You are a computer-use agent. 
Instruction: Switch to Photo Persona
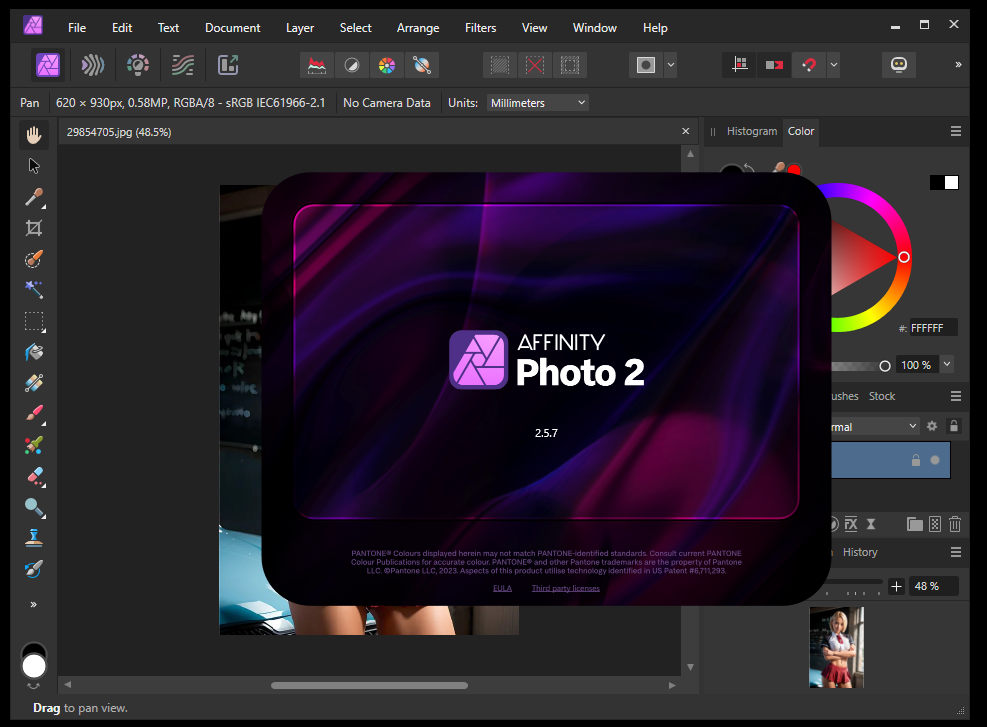click(x=48, y=65)
